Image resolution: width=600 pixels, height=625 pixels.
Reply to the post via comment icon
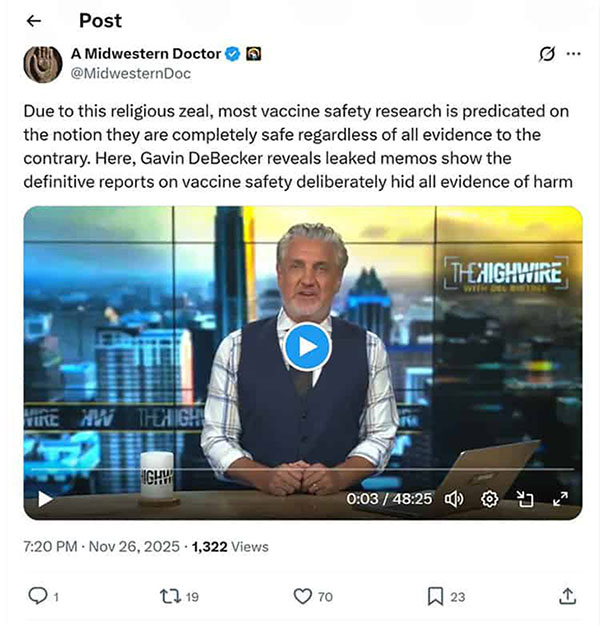tap(38, 596)
